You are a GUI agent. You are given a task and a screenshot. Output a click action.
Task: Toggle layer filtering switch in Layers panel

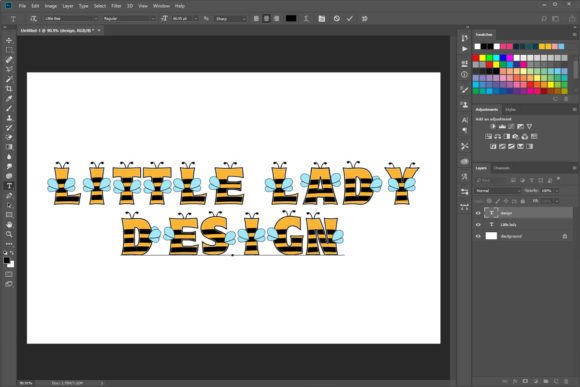[558, 179]
